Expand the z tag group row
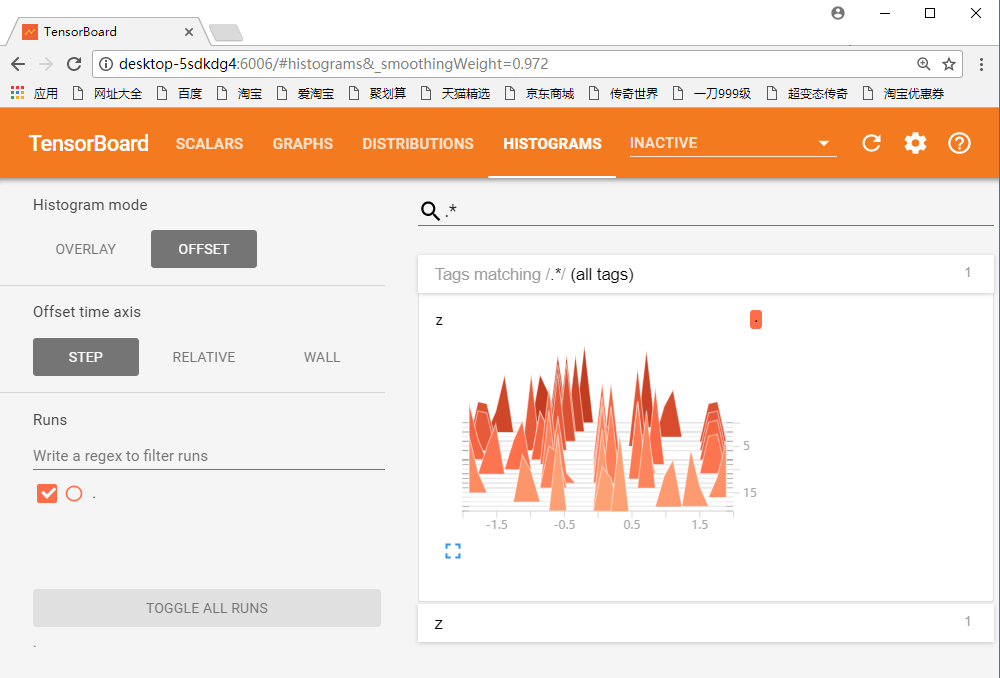 705,623
